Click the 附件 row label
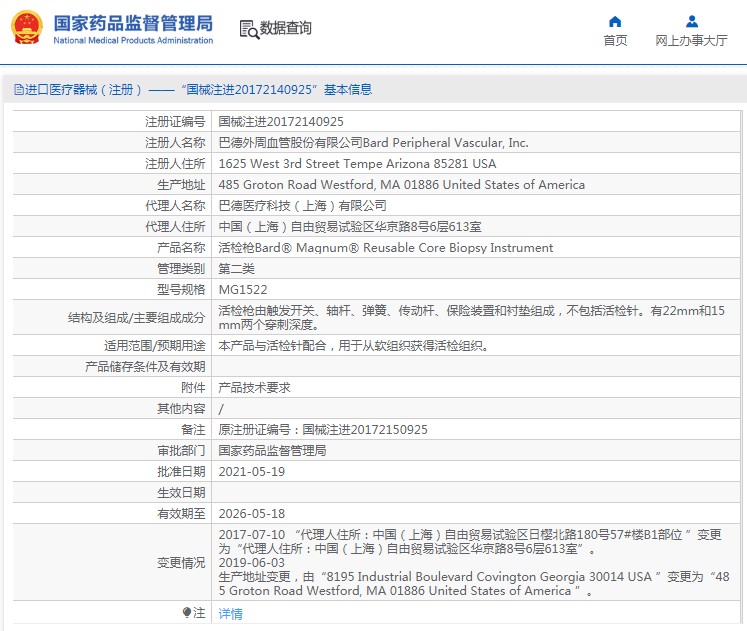 [x=193, y=388]
